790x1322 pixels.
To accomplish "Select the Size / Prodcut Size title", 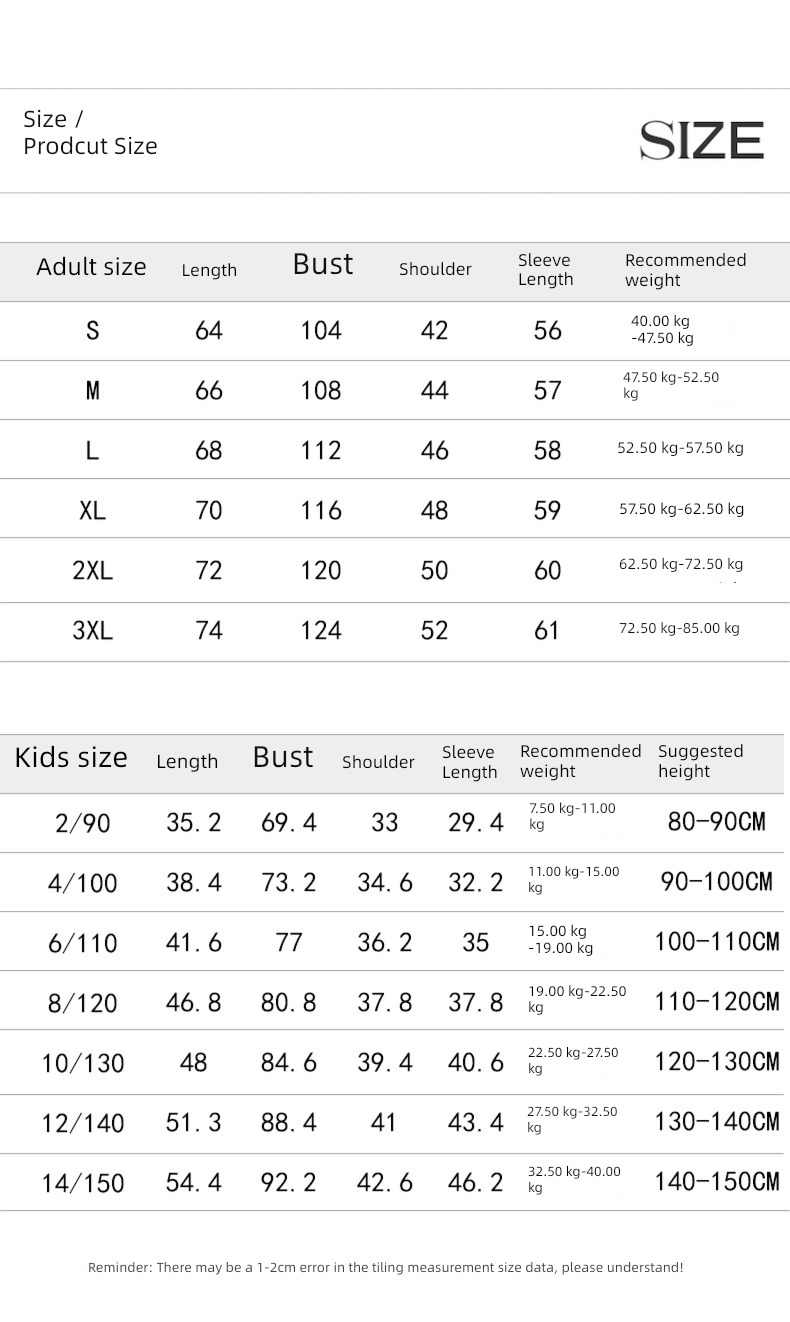I will (x=90, y=132).
